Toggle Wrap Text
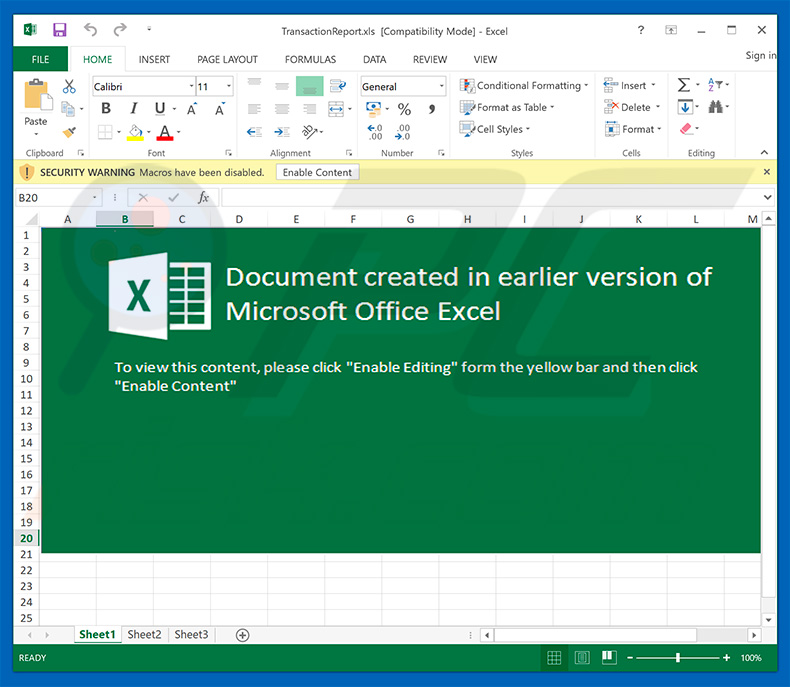The height and width of the screenshot is (687, 790). click(x=338, y=86)
